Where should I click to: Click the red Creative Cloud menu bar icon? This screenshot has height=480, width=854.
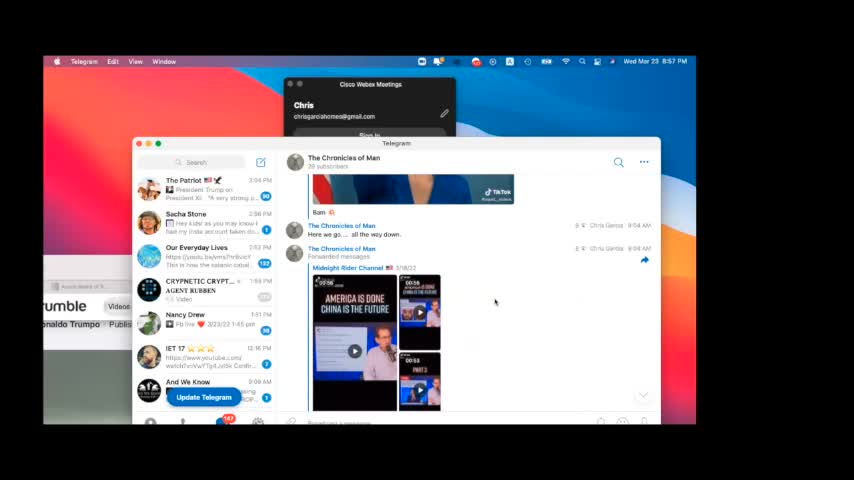[x=476, y=62]
